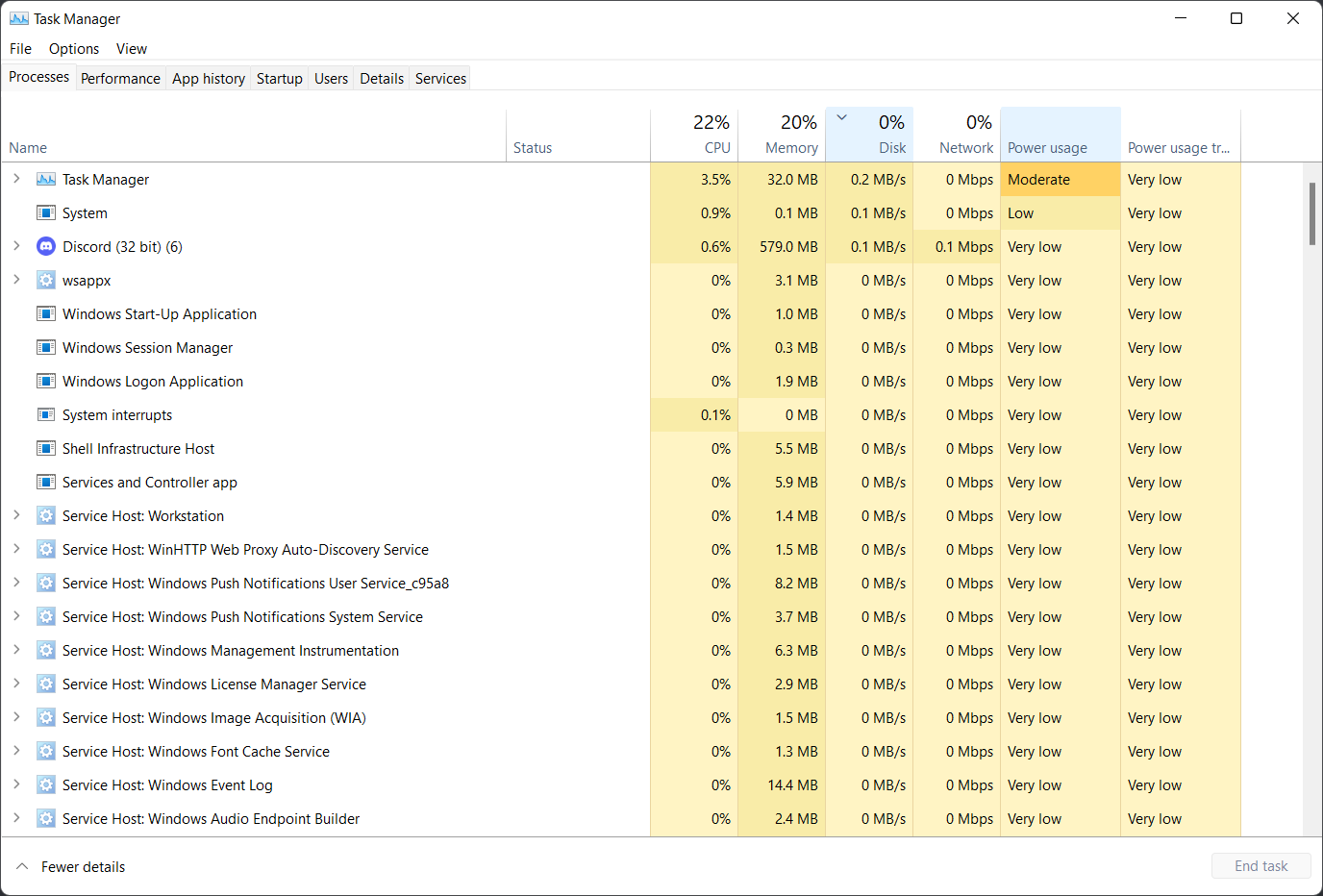
Task: Expand Service Host: Windows Font Cache Service
Action: pyautogui.click(x=16, y=751)
